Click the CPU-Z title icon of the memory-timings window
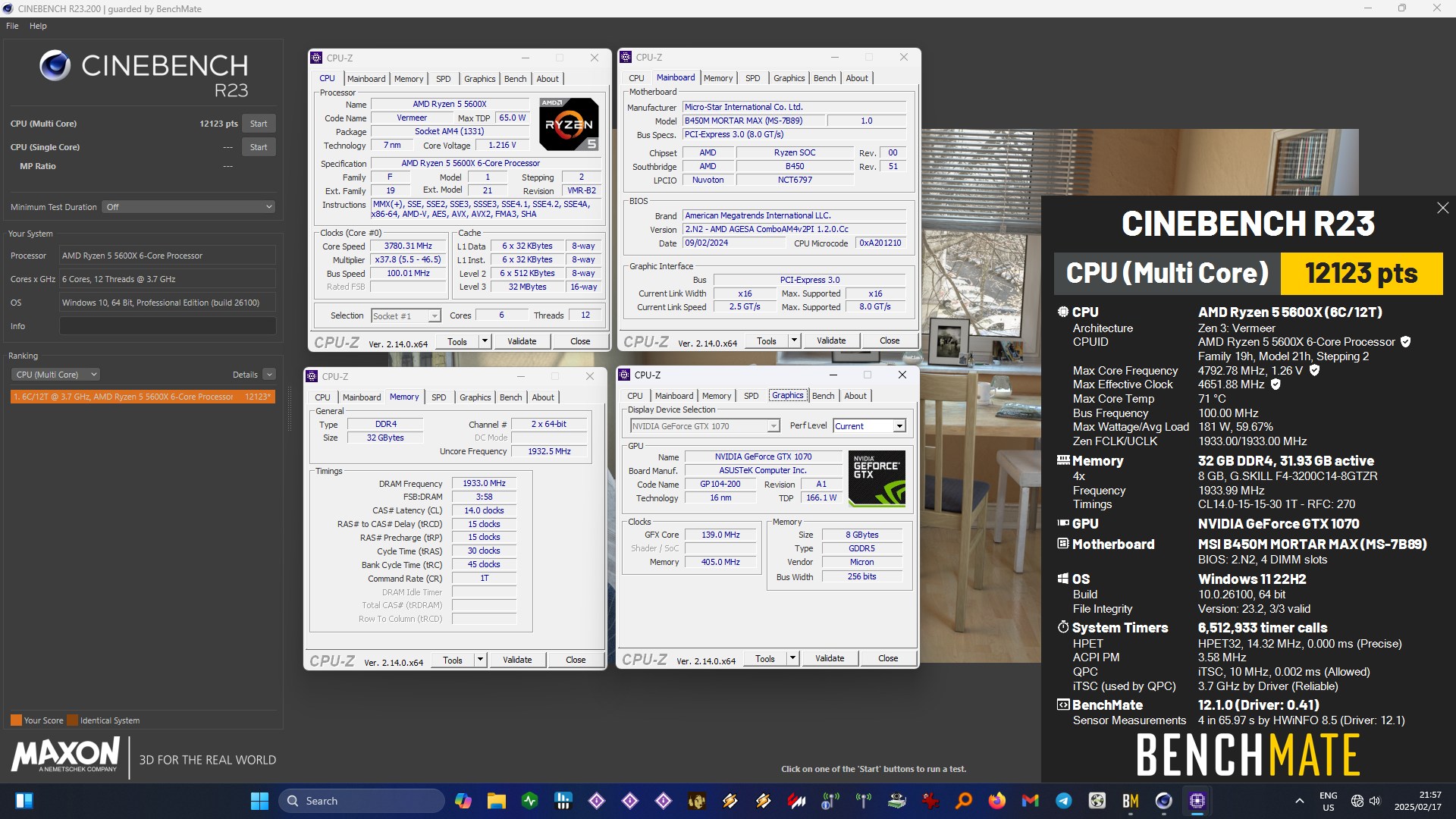The height and width of the screenshot is (819, 1456). 312,376
